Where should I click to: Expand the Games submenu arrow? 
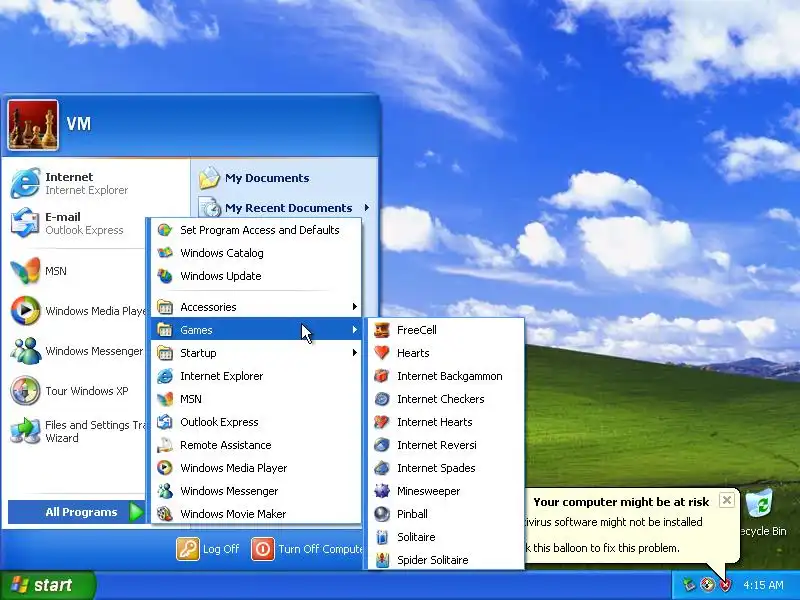click(x=355, y=330)
